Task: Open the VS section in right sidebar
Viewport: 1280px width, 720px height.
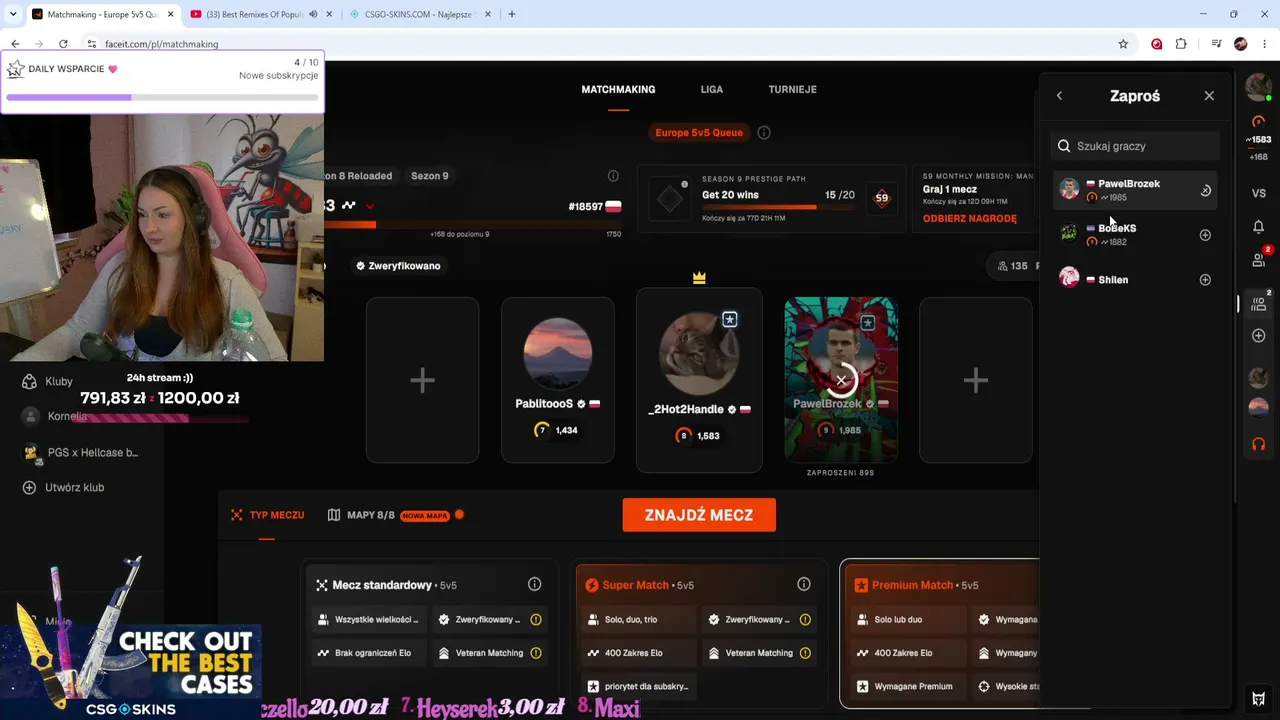Action: pos(1259,193)
